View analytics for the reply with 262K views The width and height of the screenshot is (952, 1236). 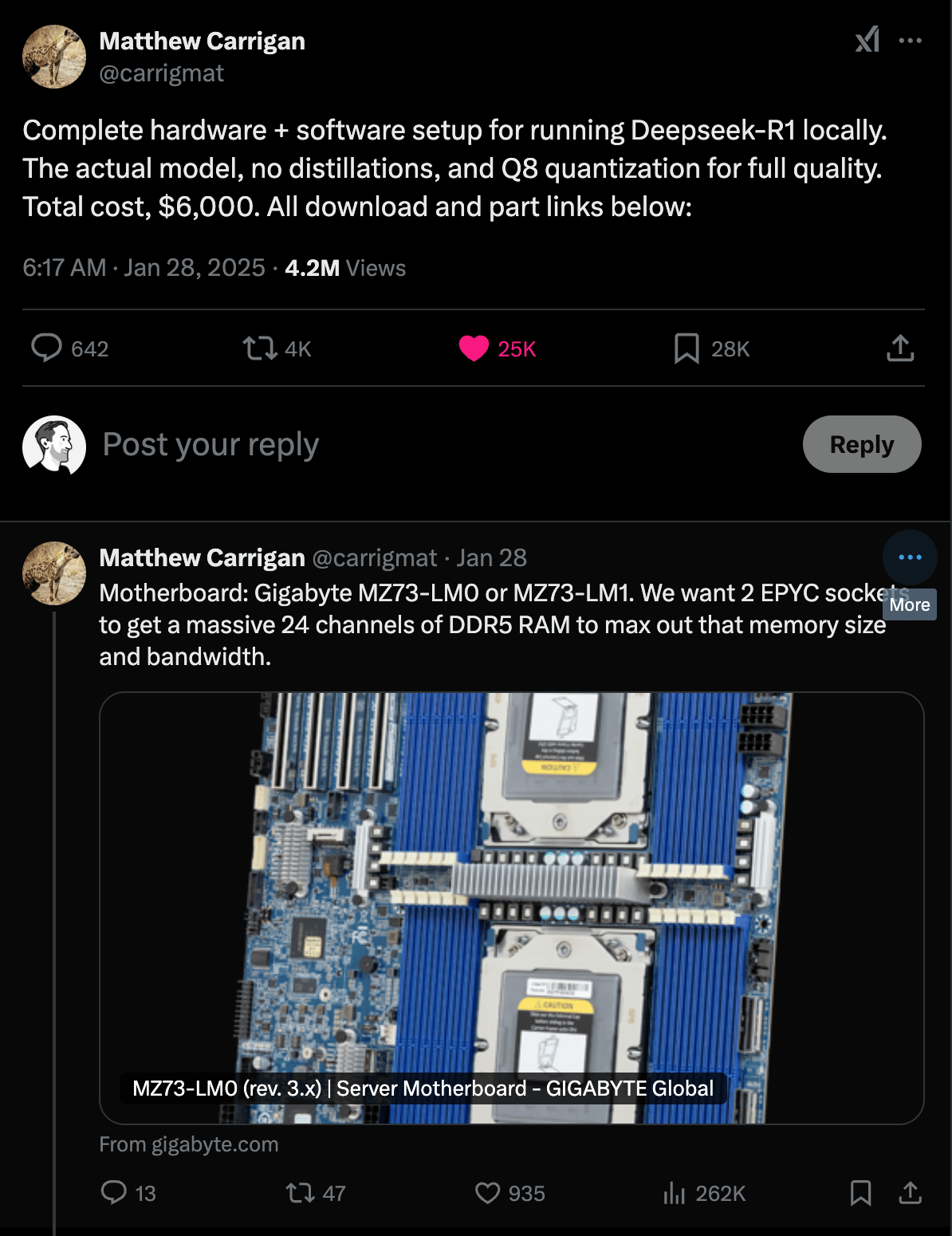[675, 1193]
